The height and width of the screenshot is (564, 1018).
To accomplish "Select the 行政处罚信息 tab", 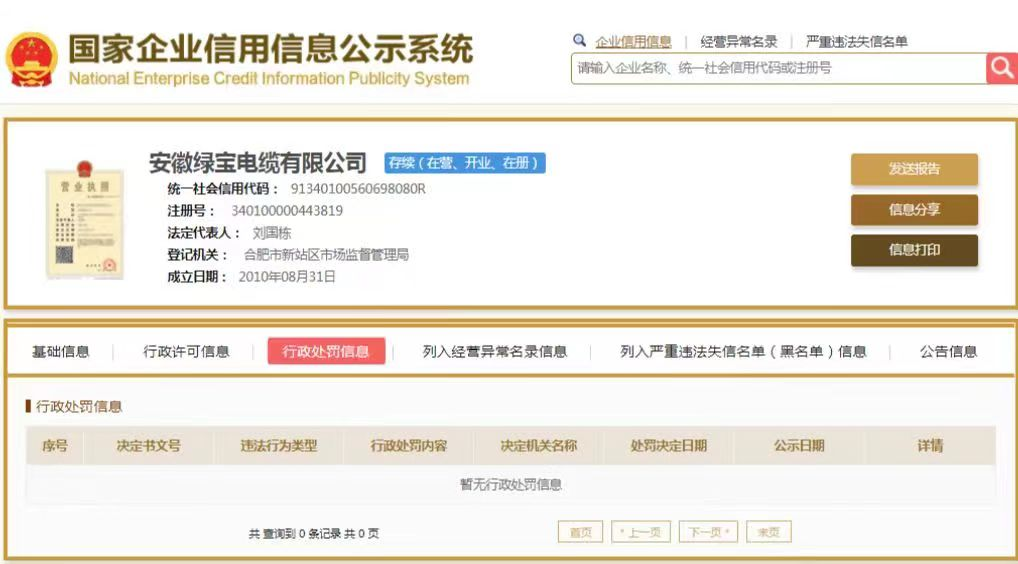I will (326, 351).
